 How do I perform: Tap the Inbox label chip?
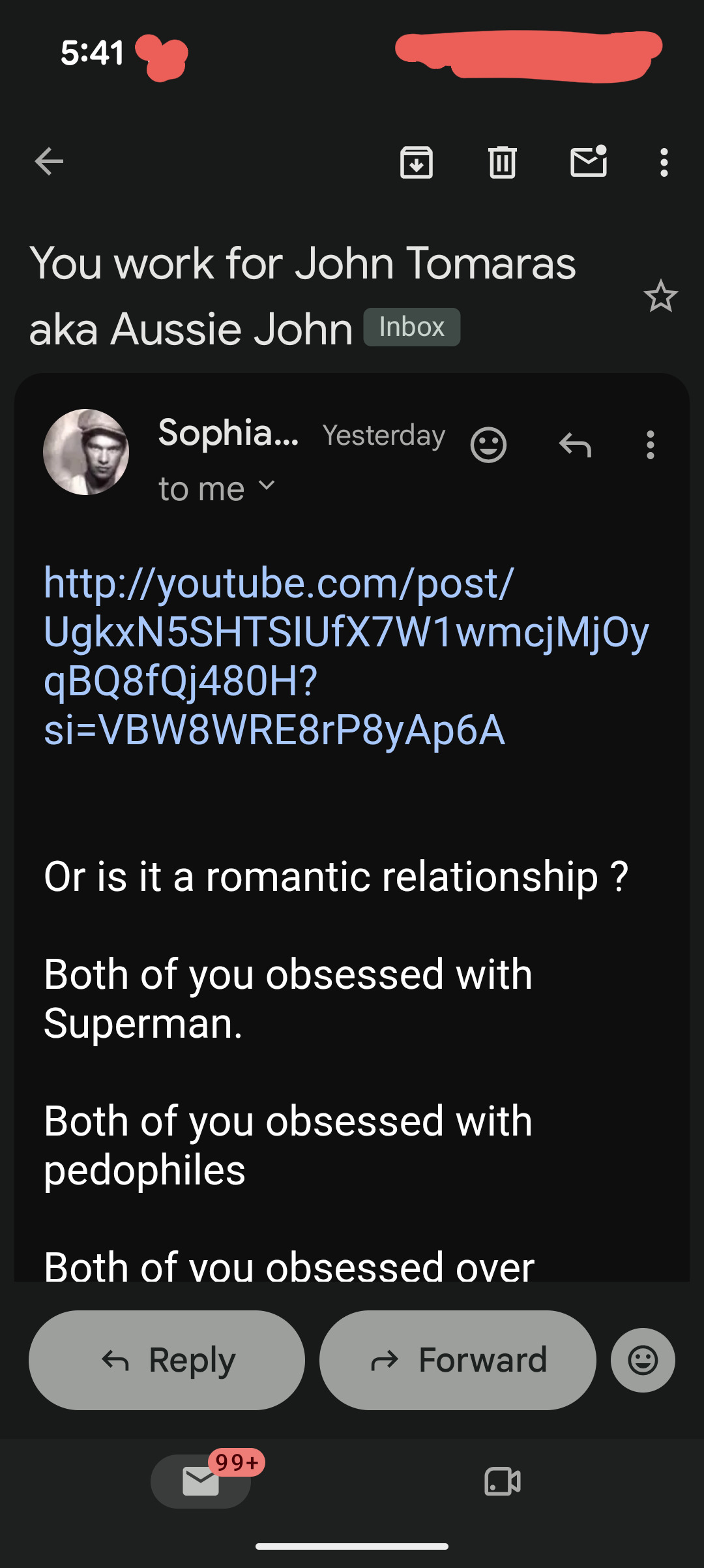pyautogui.click(x=412, y=327)
